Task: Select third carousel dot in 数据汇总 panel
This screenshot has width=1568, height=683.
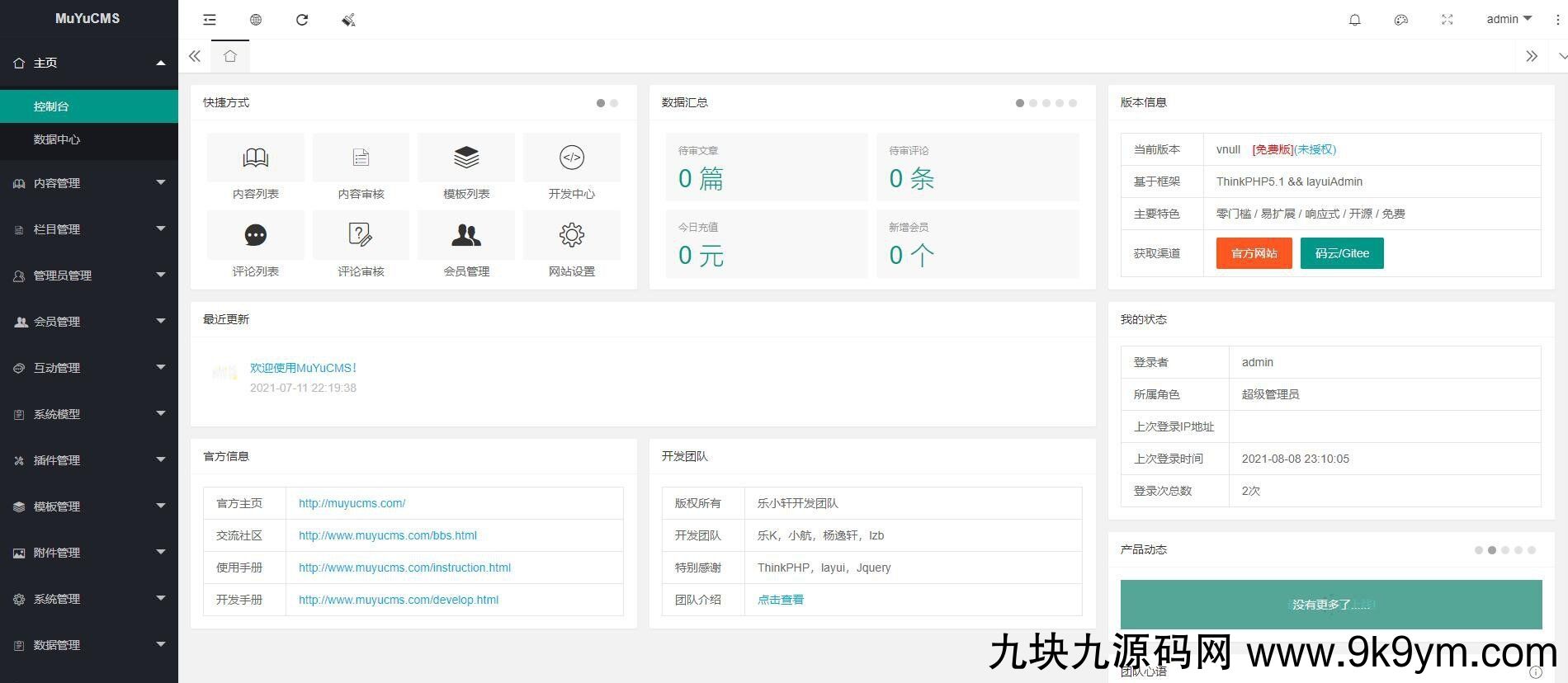Action: coord(1046,103)
